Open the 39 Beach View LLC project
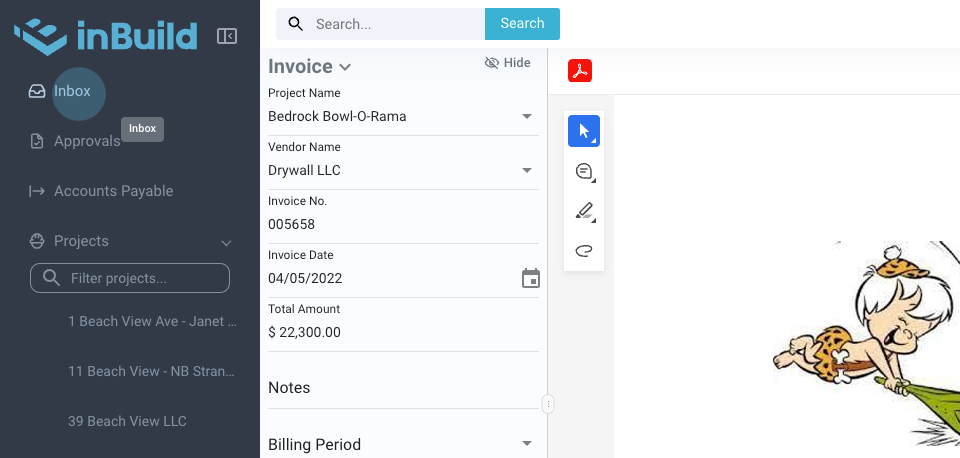This screenshot has height=458, width=960. (x=127, y=421)
